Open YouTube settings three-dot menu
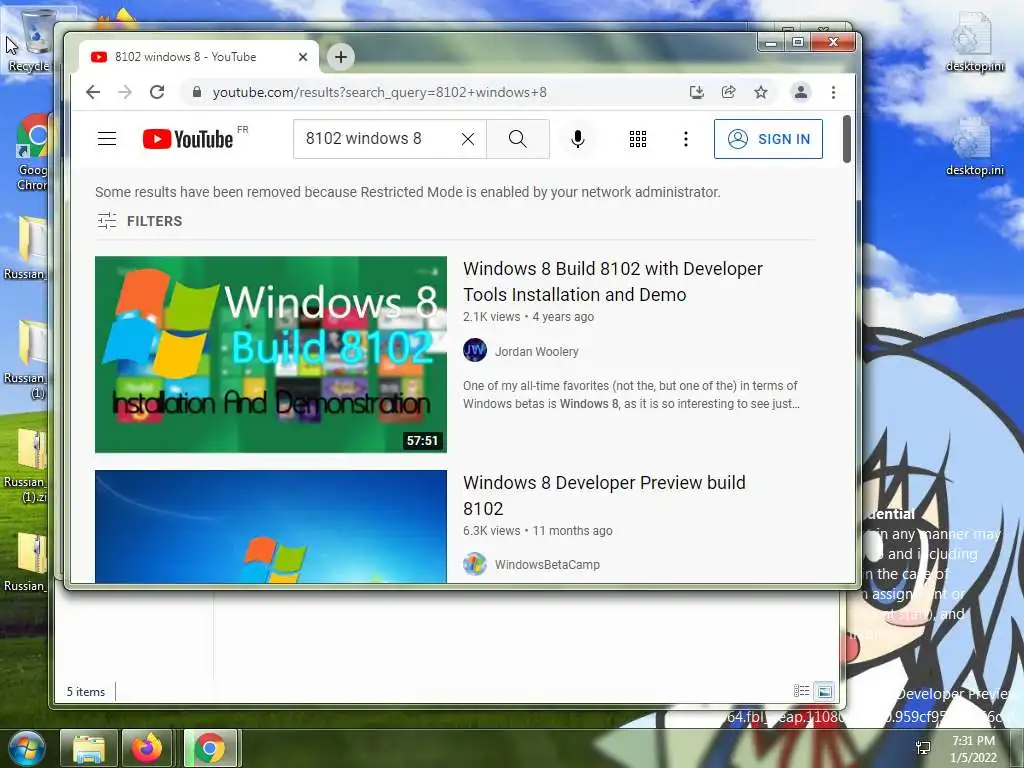The width and height of the screenshot is (1024, 768). tap(686, 139)
